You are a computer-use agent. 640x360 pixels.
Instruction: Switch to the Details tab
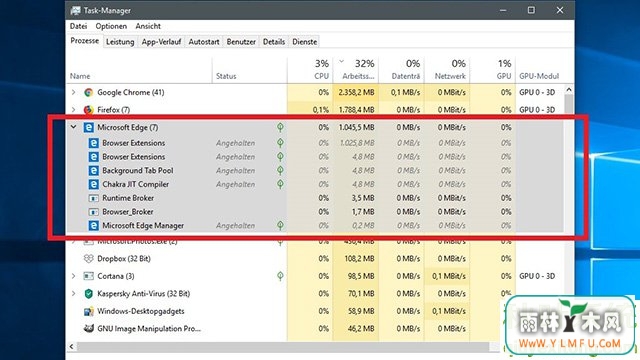click(274, 42)
